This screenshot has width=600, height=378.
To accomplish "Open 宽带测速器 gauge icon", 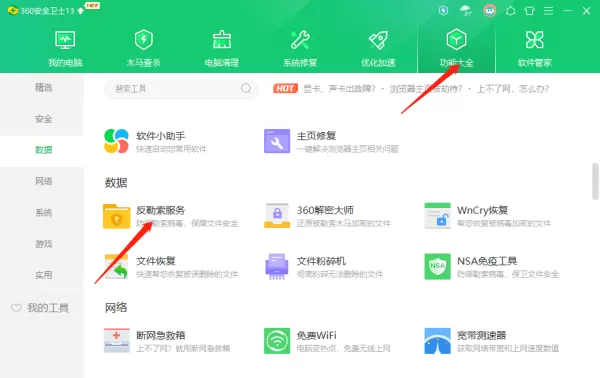I will (x=437, y=341).
